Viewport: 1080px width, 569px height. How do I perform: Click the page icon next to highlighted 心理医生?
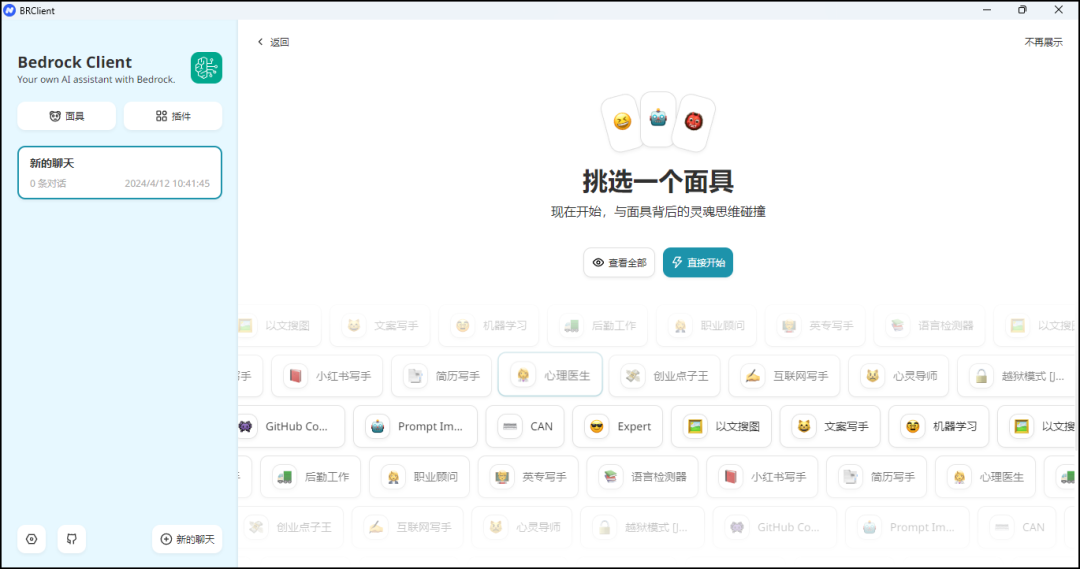coord(415,375)
